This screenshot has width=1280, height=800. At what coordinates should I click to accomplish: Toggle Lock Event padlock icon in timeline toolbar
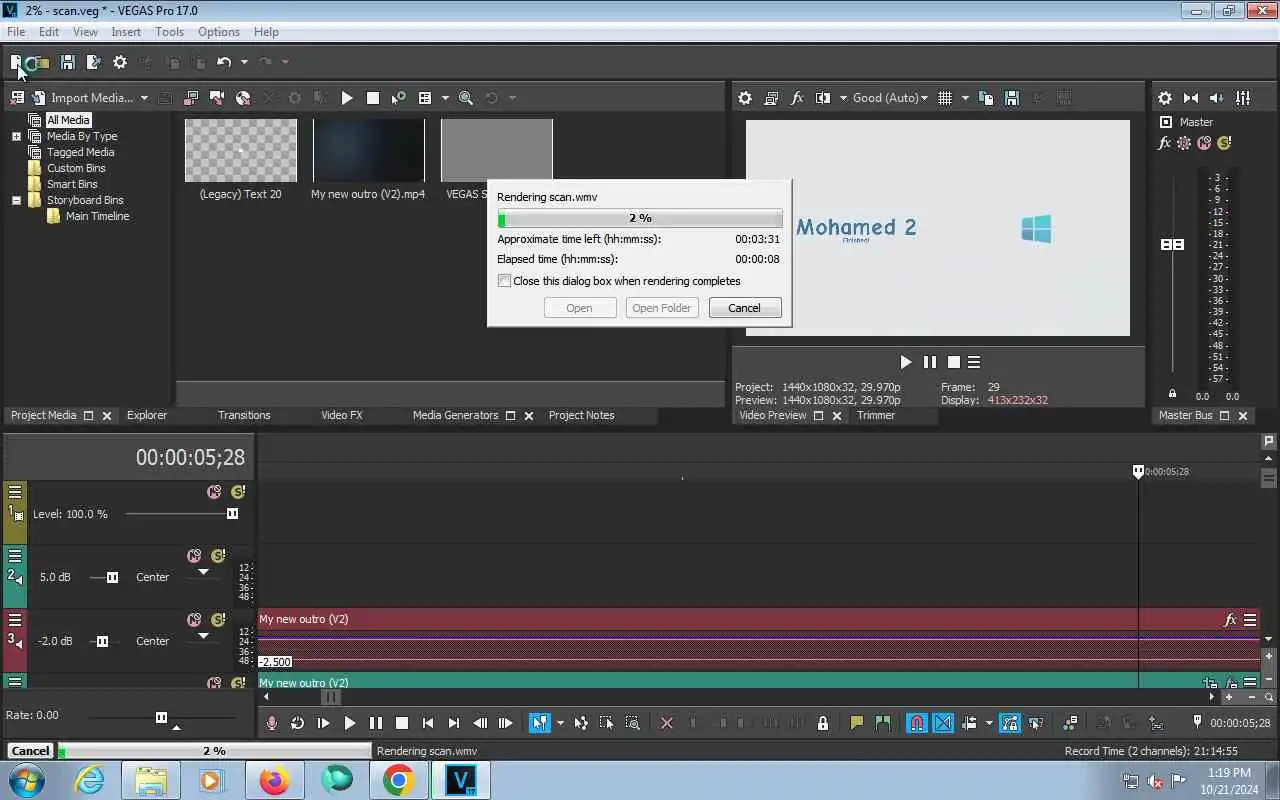(823, 723)
